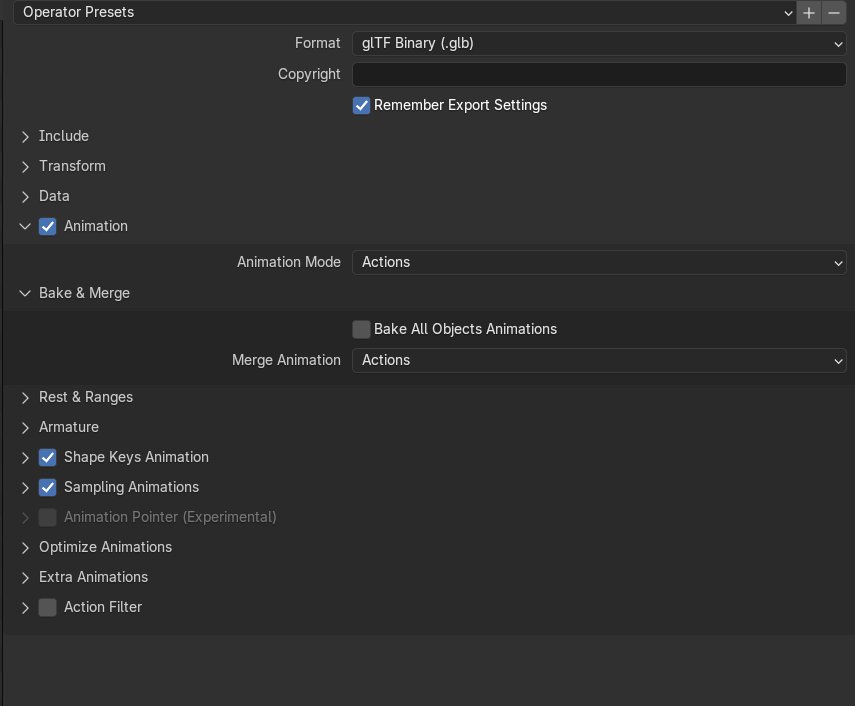
Task: Toggle the Shape Keys Animation checkbox
Action: click(48, 457)
